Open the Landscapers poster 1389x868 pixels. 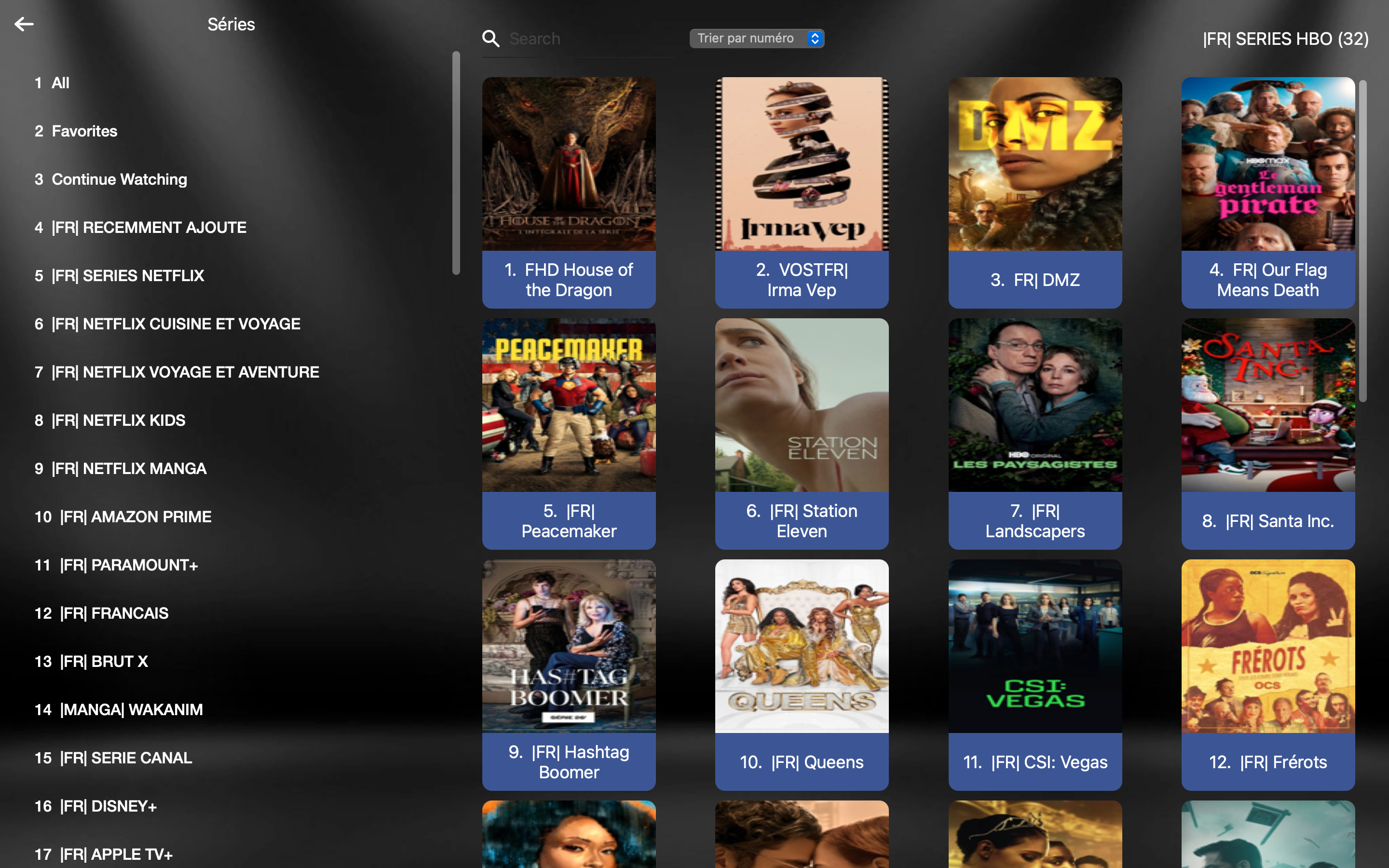(1035, 405)
